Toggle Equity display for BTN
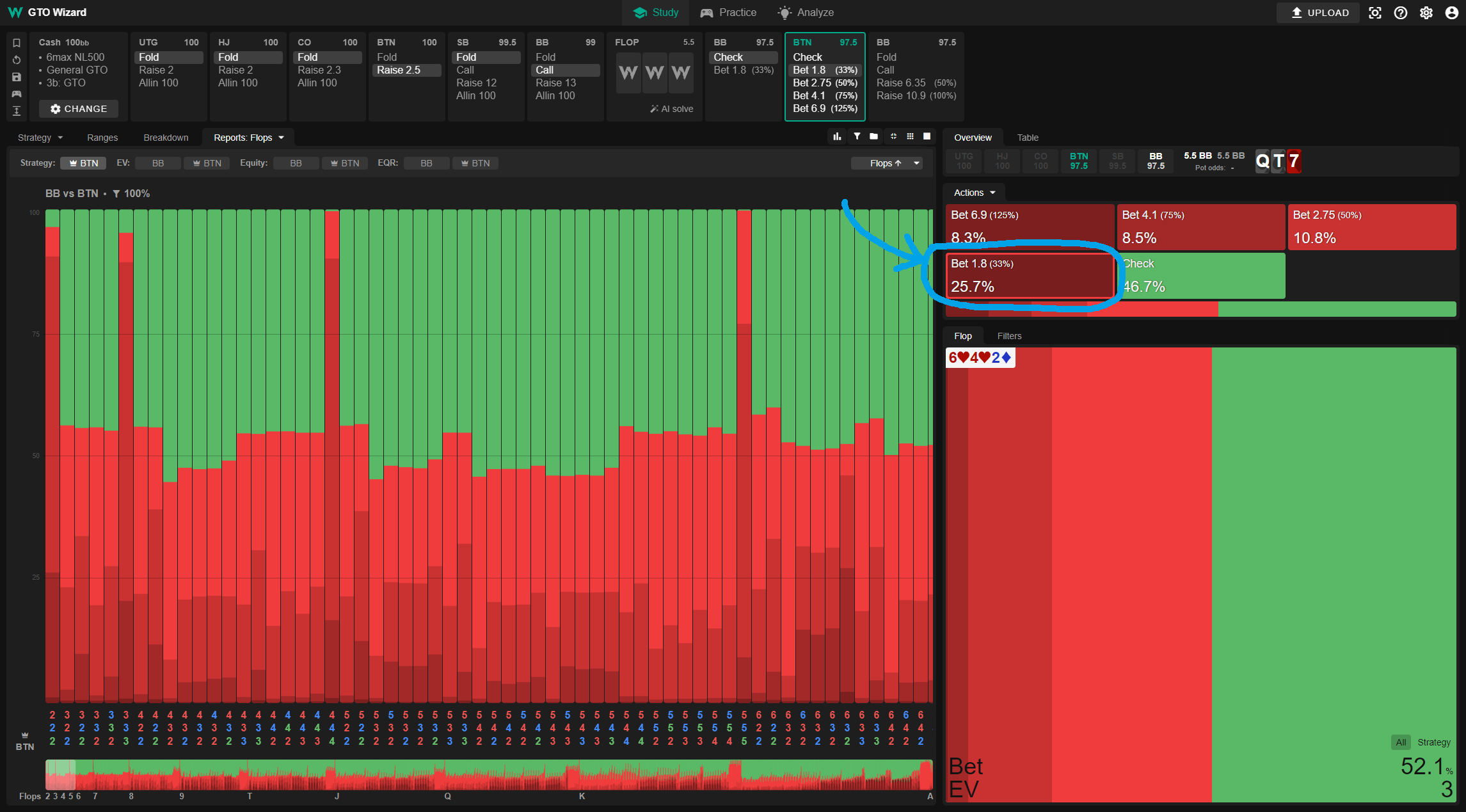 click(344, 163)
